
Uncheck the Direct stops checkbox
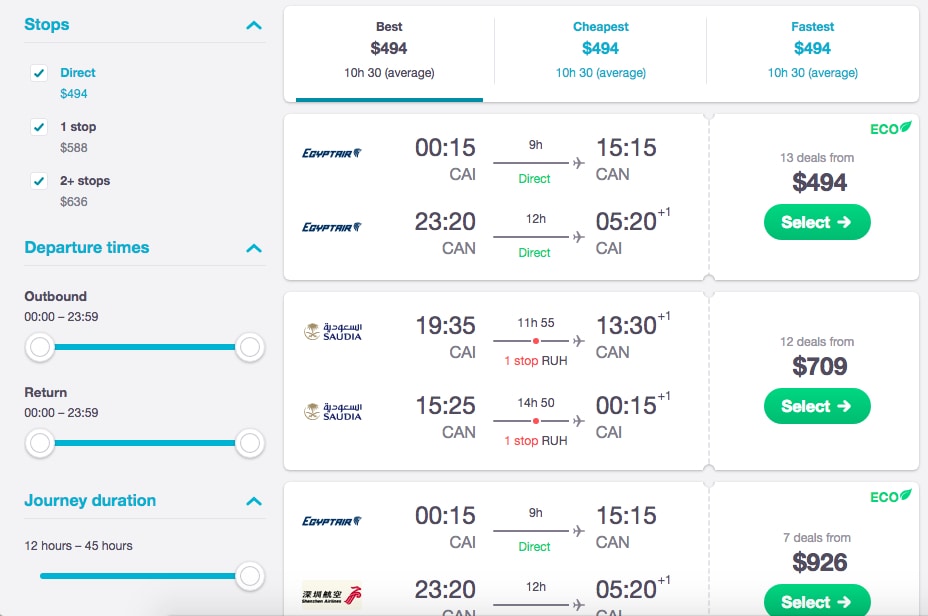click(39, 73)
